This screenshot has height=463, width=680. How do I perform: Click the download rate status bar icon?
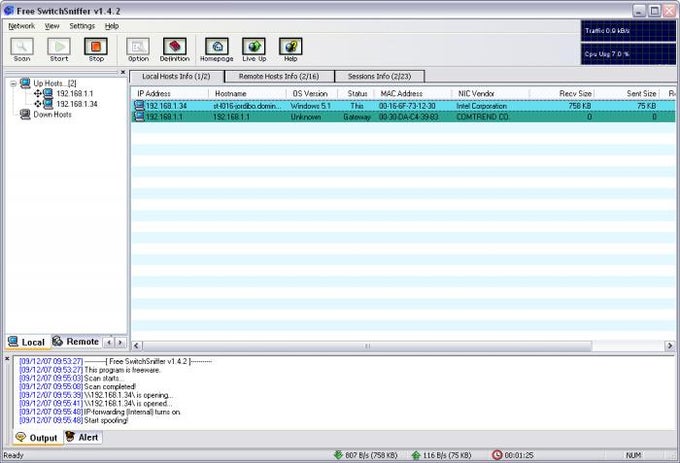(338, 455)
